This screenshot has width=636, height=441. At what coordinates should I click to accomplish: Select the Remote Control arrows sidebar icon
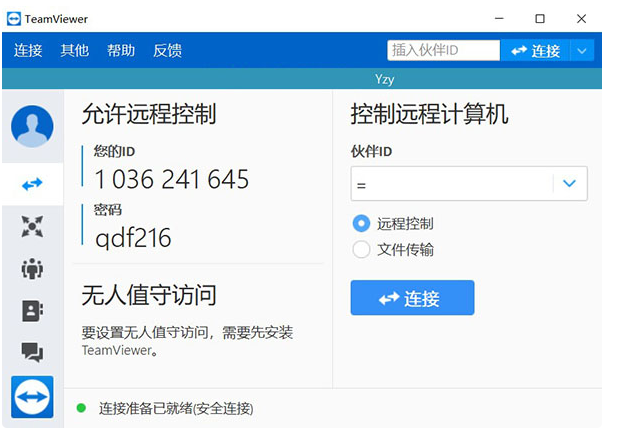32,184
